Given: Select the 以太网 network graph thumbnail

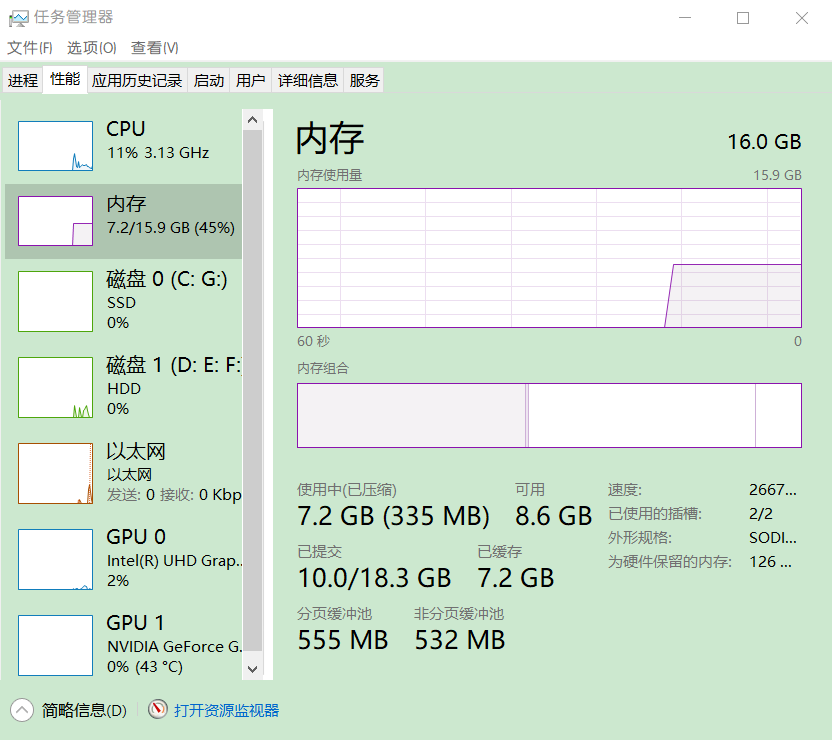Looking at the screenshot, I should [55, 473].
